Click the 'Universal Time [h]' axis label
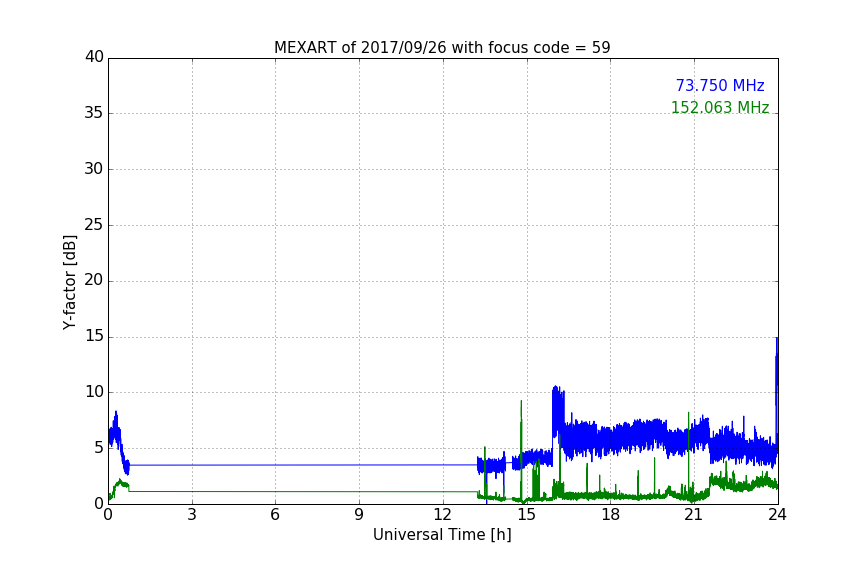This screenshot has height=576, width=864. point(442,535)
